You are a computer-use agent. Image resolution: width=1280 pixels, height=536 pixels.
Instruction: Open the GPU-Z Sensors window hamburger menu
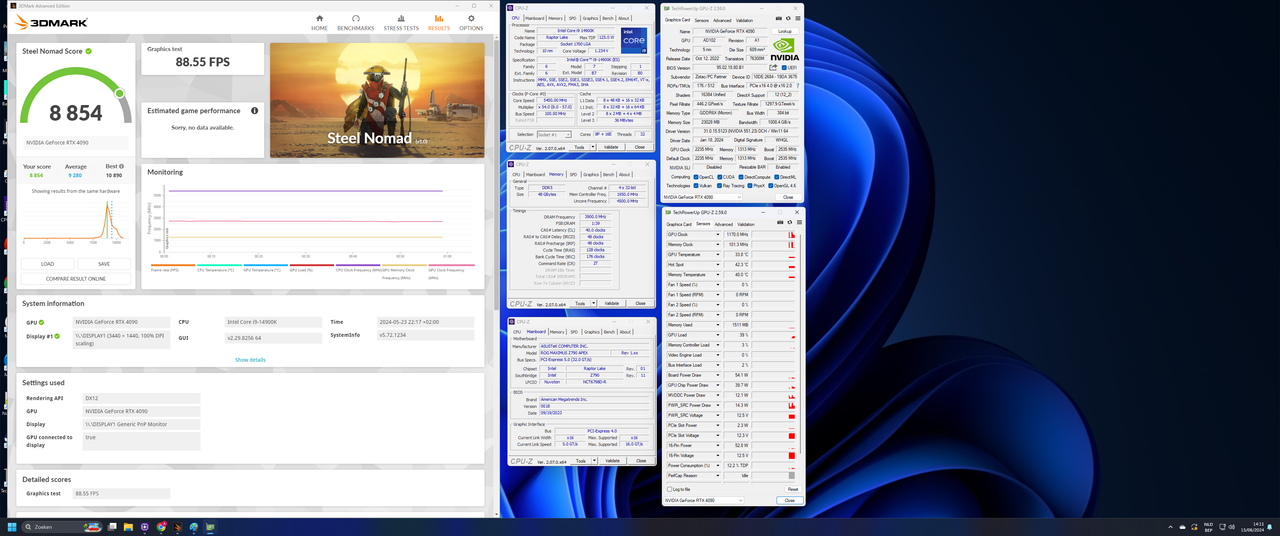797,223
